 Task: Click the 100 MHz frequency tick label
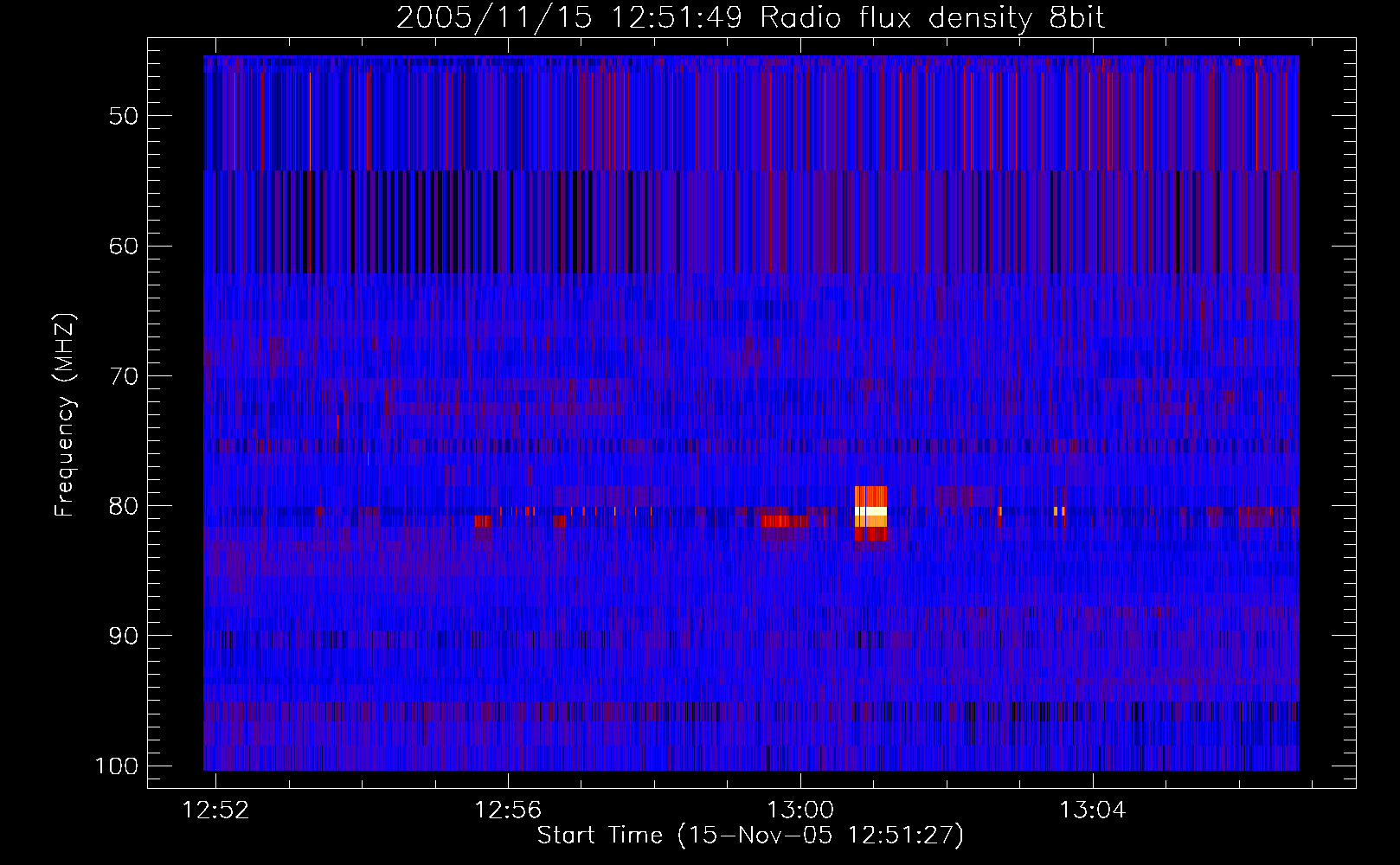(x=117, y=766)
